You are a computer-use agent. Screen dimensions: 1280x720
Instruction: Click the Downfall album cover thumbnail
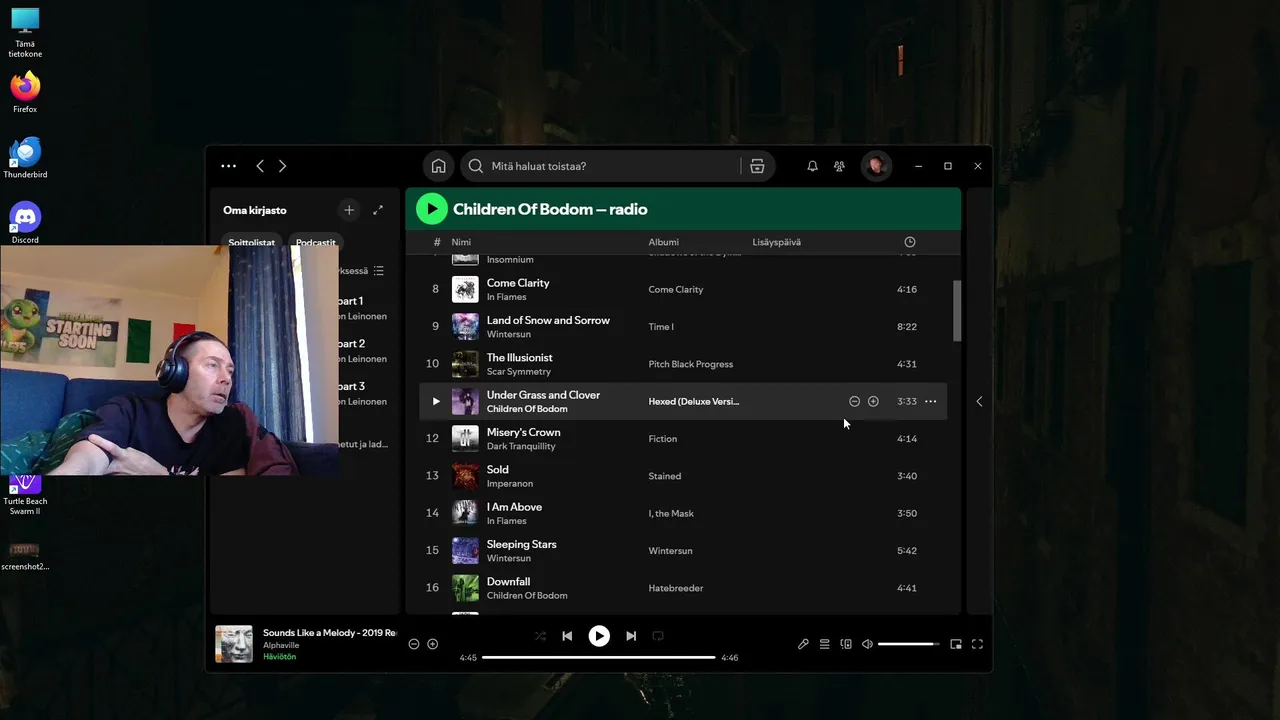pyautogui.click(x=465, y=588)
